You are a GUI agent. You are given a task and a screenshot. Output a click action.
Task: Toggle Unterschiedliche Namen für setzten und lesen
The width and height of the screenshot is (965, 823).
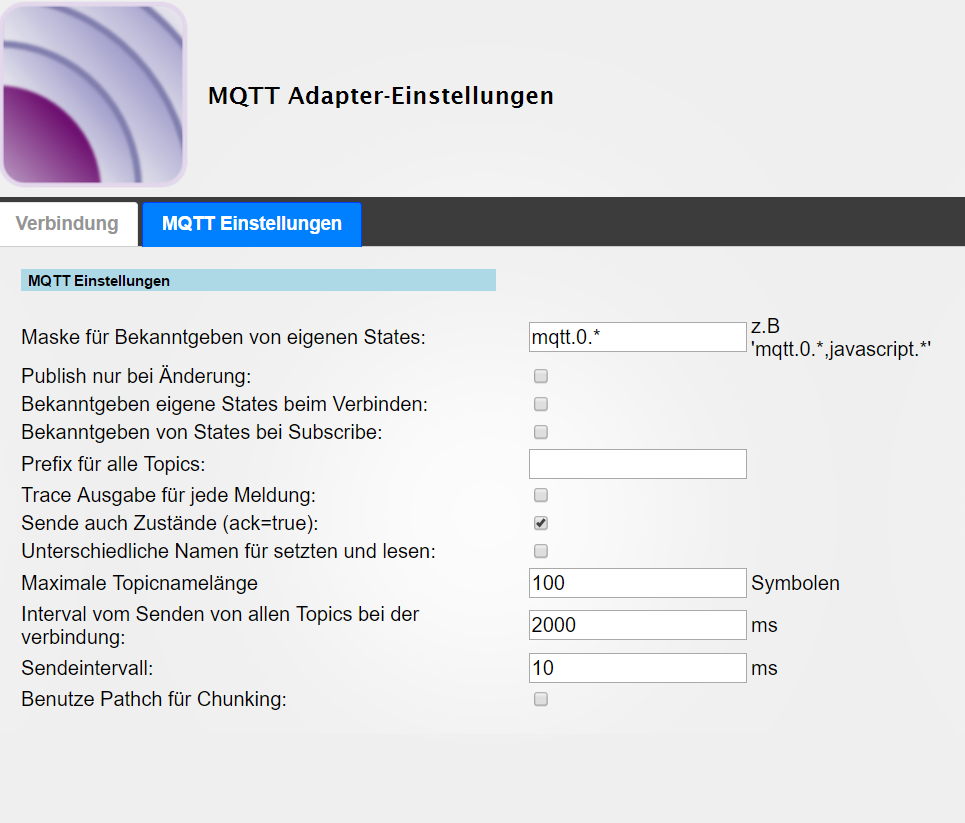point(541,551)
